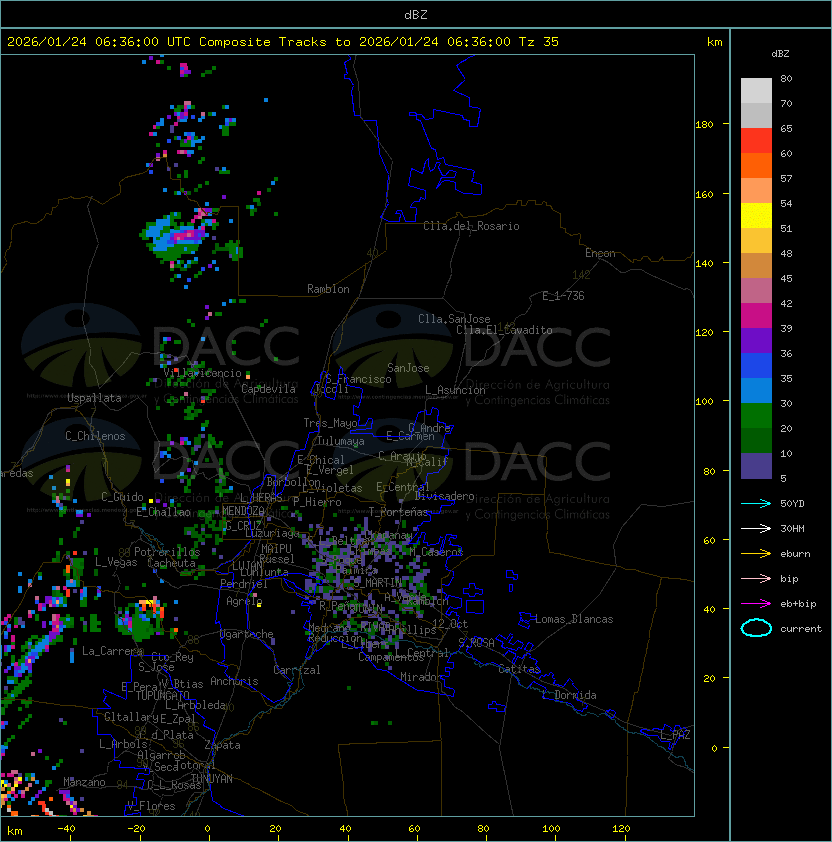
Task: Pick the red 60–65 dBZ swatch
Action: (756, 141)
